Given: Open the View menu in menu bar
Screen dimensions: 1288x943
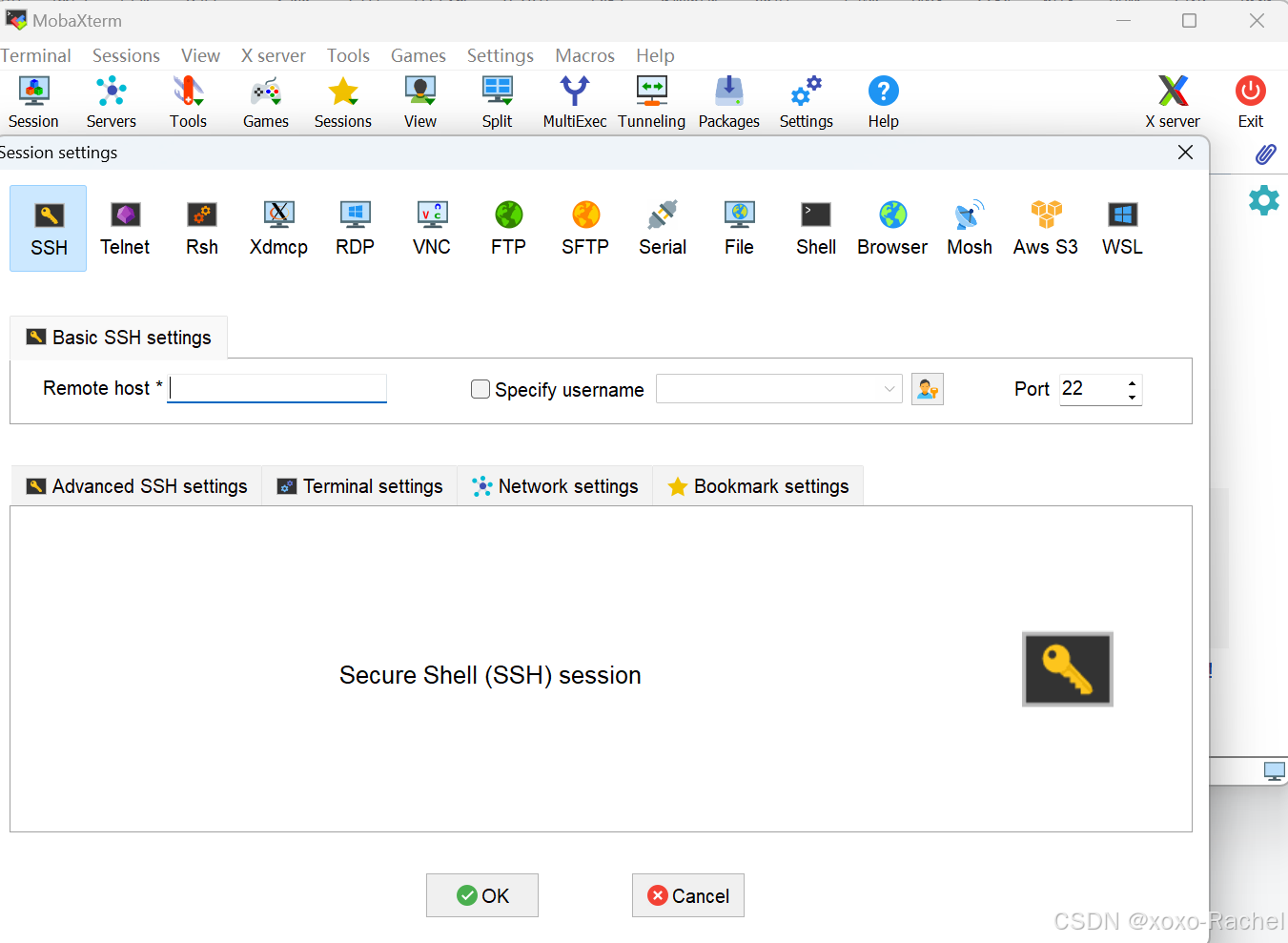Looking at the screenshot, I should (x=200, y=55).
